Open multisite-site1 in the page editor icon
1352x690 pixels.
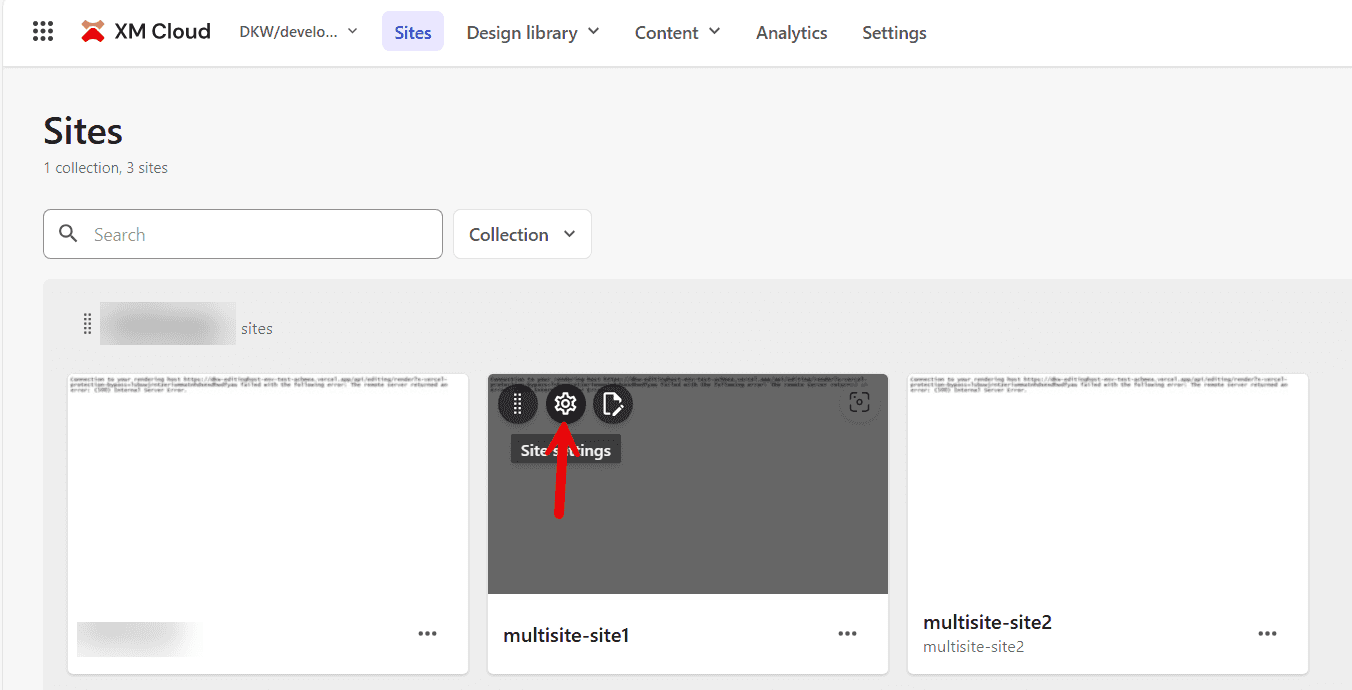pyautogui.click(x=613, y=404)
